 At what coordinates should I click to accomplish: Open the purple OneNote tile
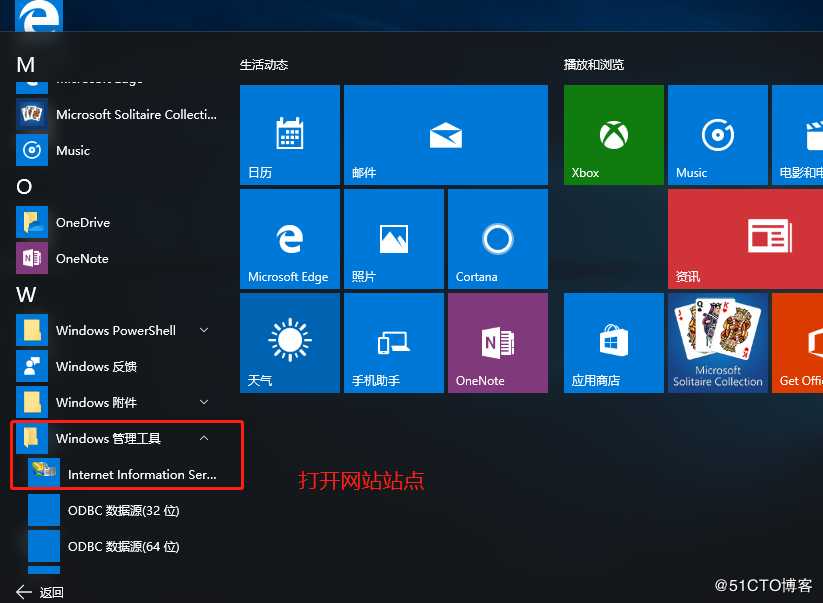coord(498,343)
